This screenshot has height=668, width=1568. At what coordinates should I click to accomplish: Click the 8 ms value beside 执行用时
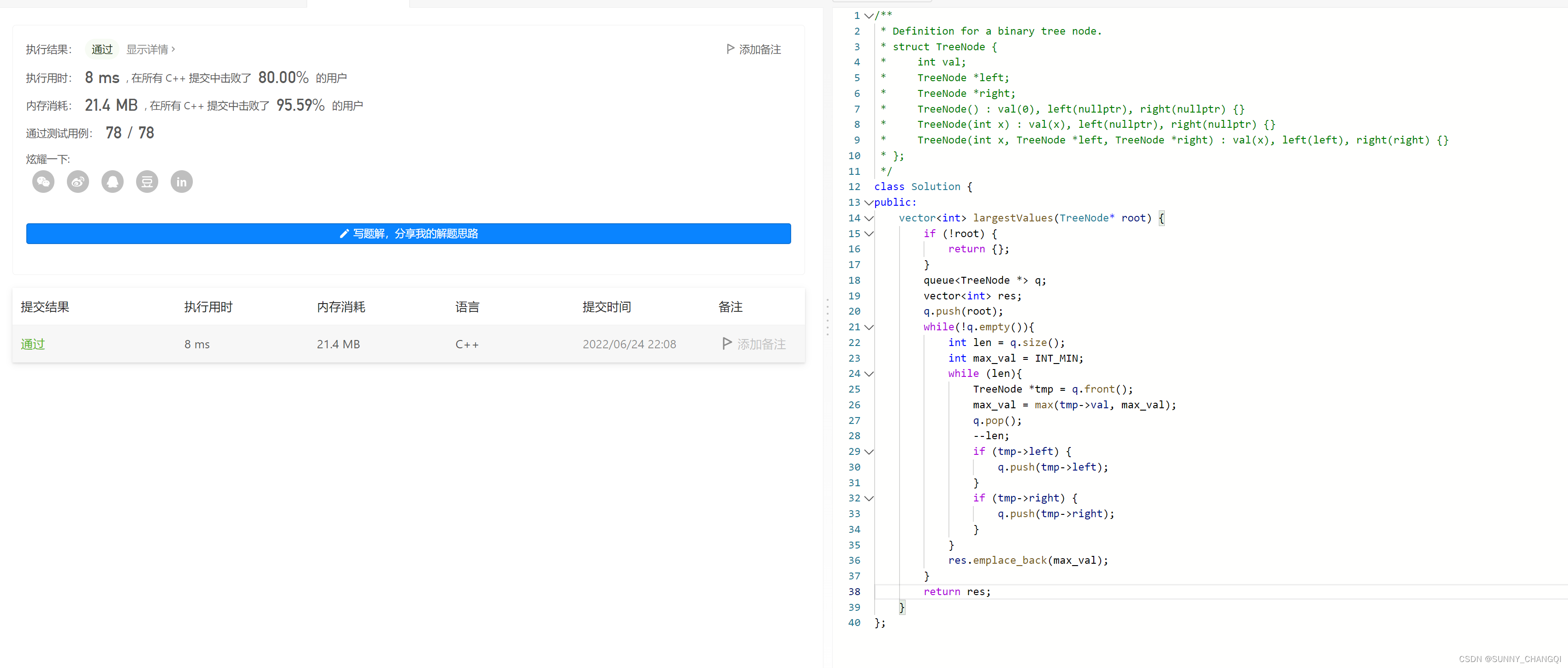[x=101, y=78]
